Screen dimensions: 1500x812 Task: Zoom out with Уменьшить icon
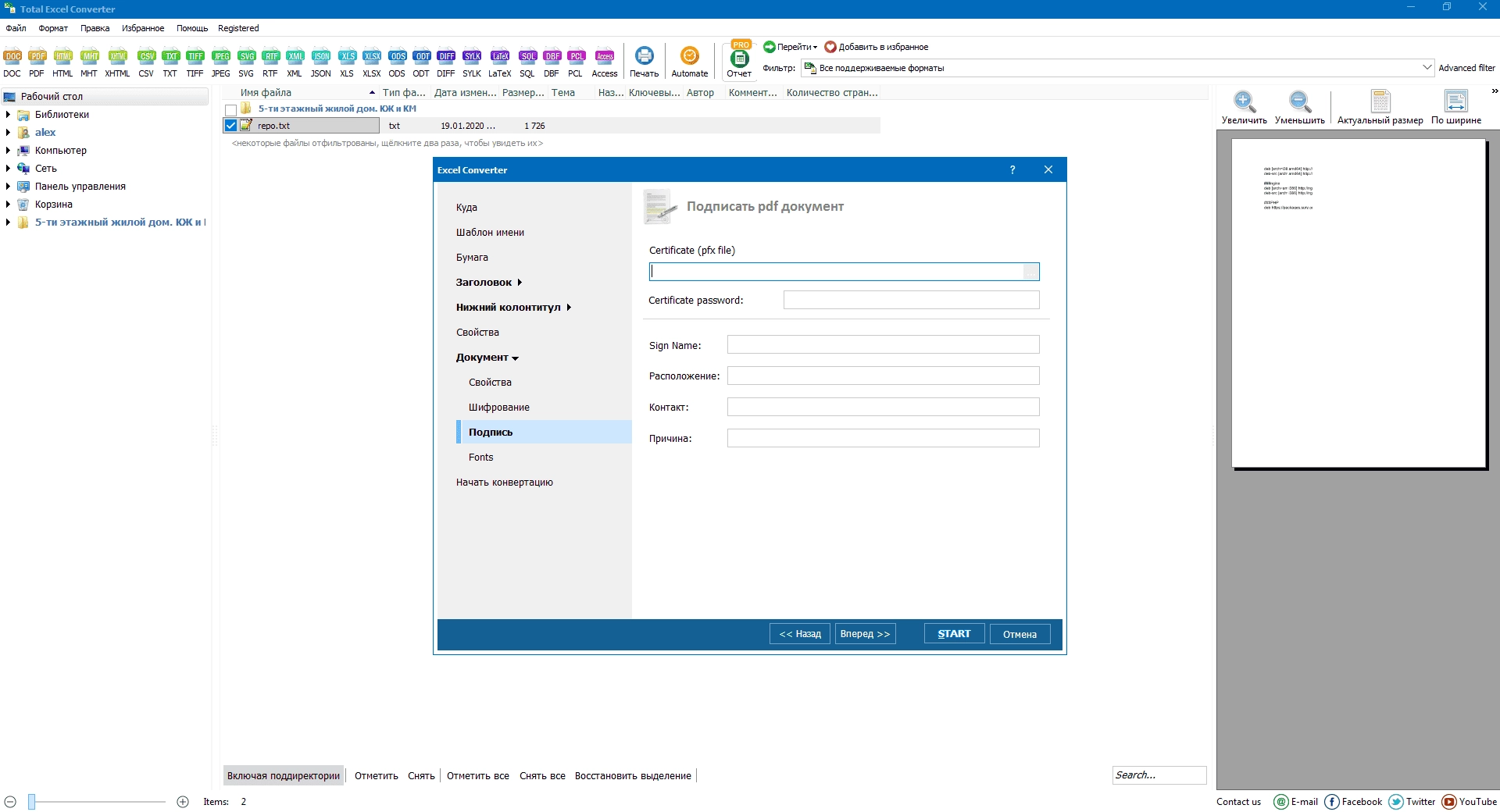tap(1300, 107)
